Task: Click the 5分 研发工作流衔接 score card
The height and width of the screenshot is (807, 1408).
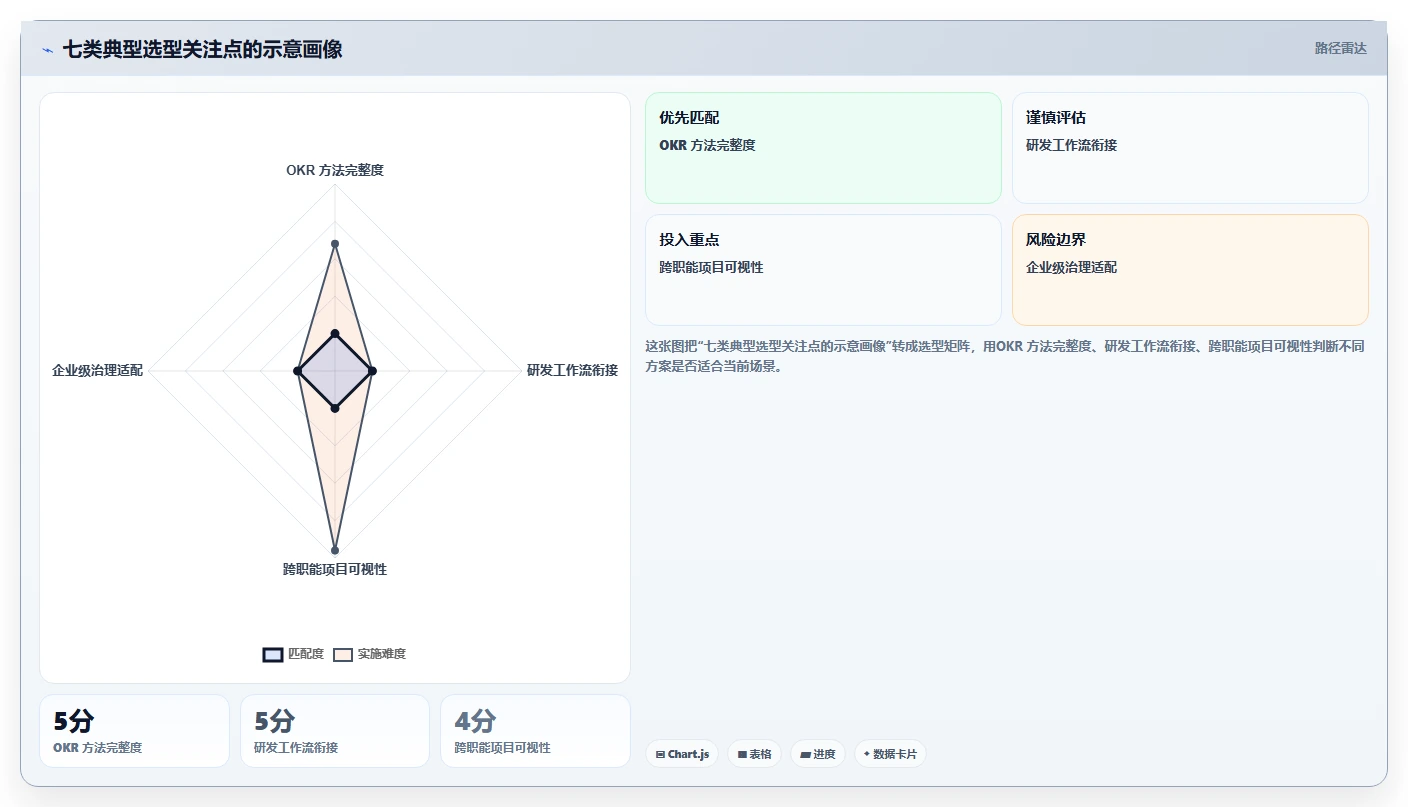Action: pos(335,731)
